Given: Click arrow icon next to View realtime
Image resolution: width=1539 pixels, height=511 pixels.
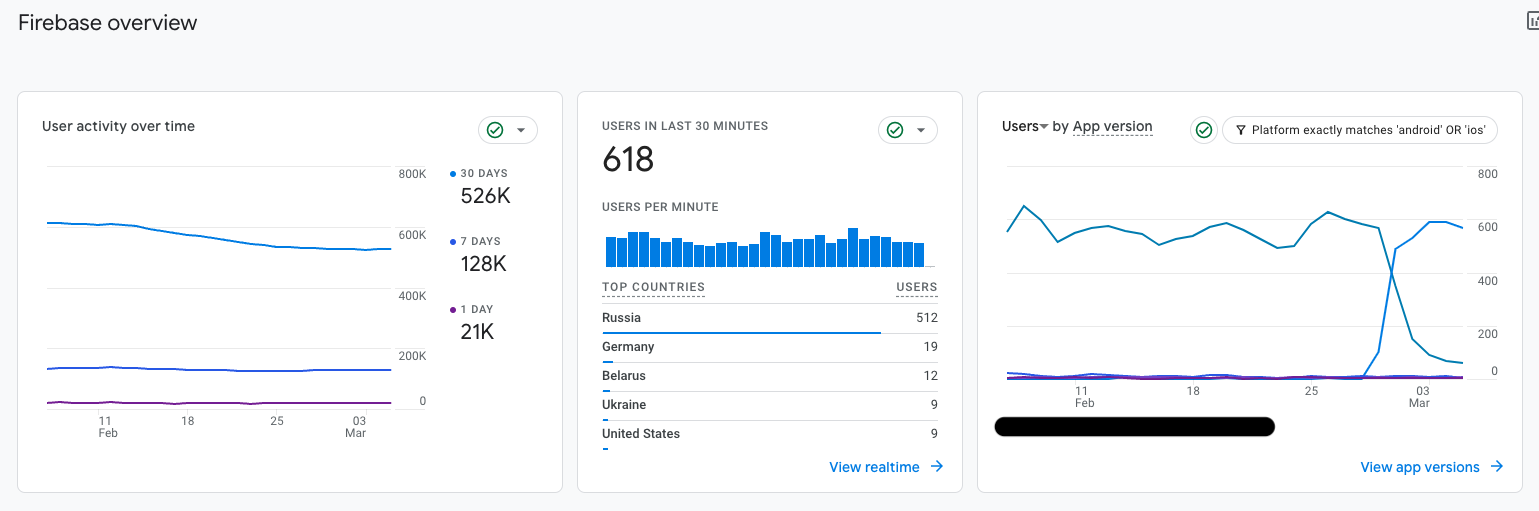Looking at the screenshot, I should click(936, 466).
